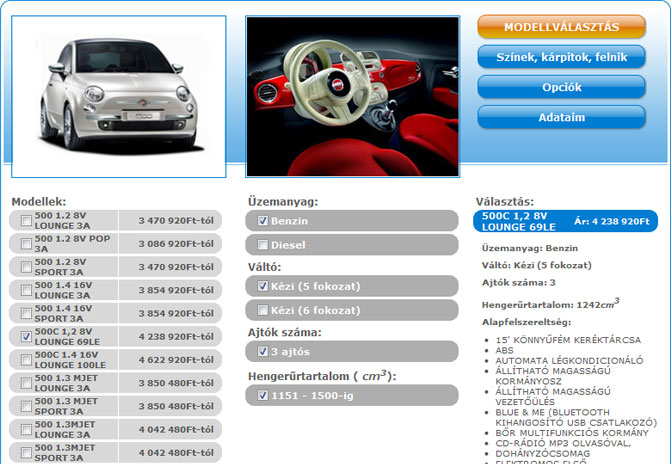Check the 500 1.3MJET LOUNGE 3A model
The height and width of the screenshot is (464, 671).
(27, 429)
